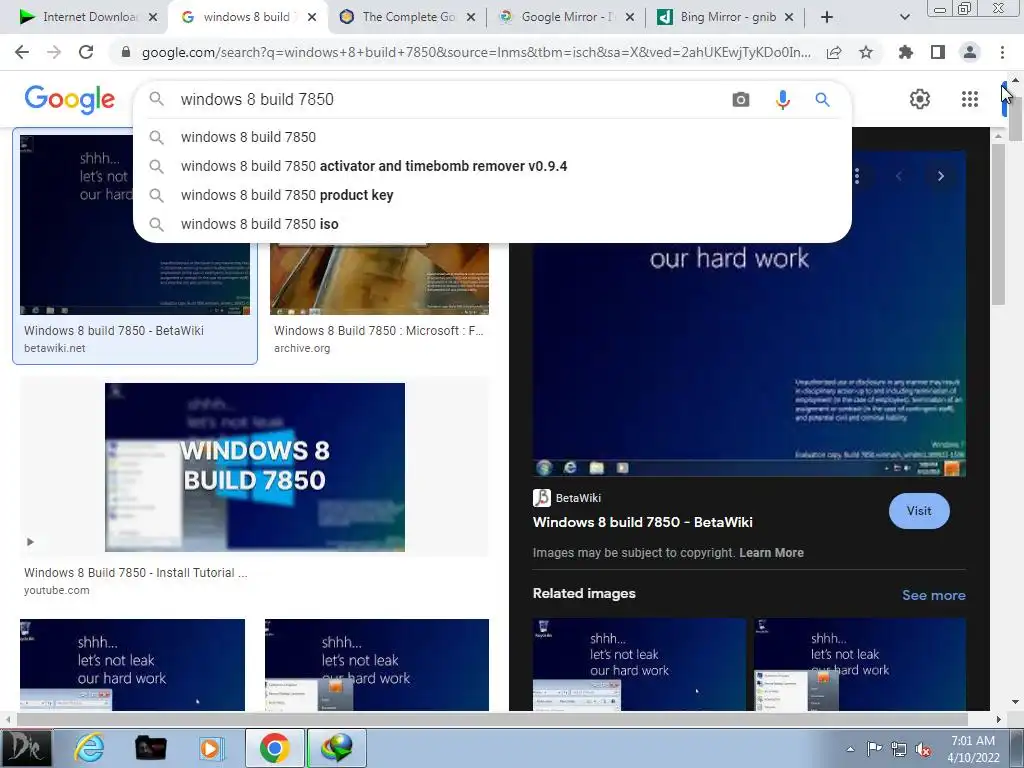Open the black folder taskbar icon

150,748
